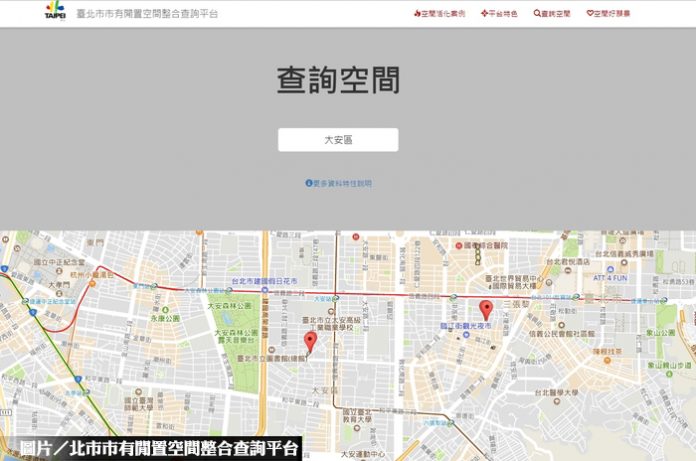Open the magnifier 查詢空間 menu item
This screenshot has width=696, height=461.
pos(552,14)
